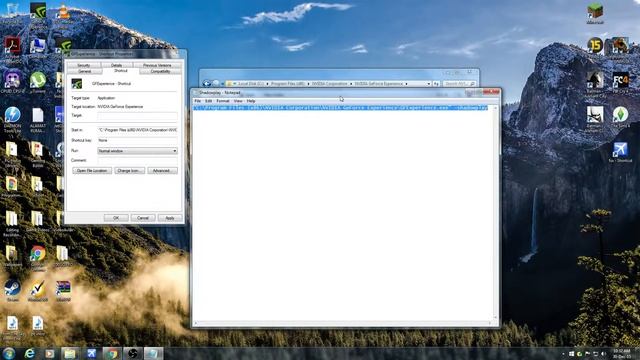
Task: Open the fsx Shortcut airplane desktop icon
Action: (x=620, y=150)
